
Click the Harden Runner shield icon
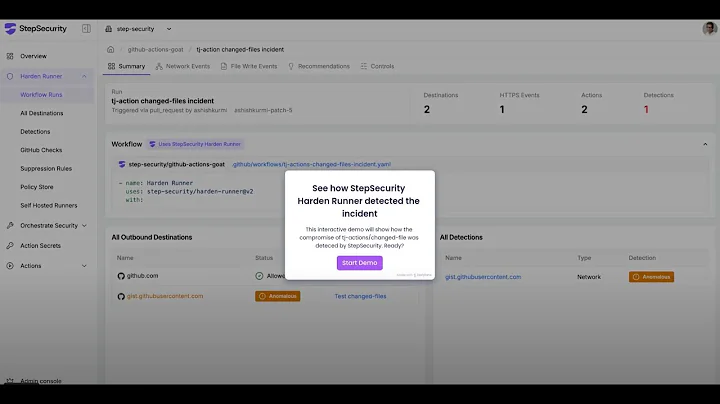tap(10, 76)
